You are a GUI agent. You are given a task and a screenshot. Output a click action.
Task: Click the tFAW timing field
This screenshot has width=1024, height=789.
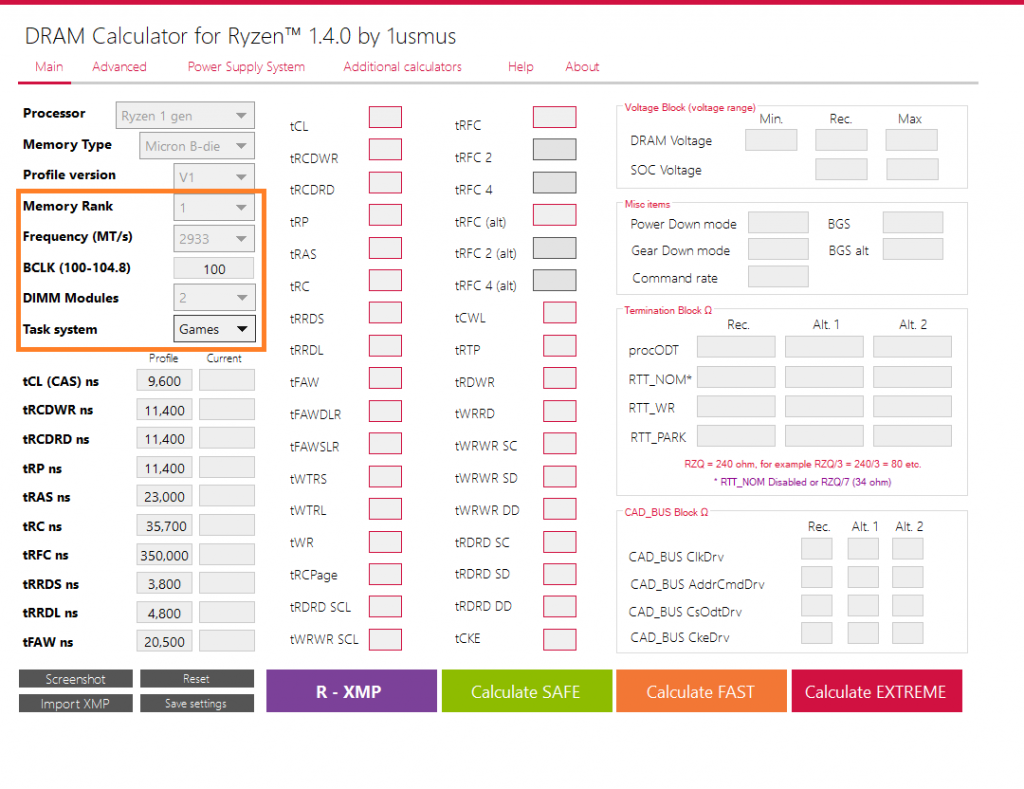tap(385, 378)
